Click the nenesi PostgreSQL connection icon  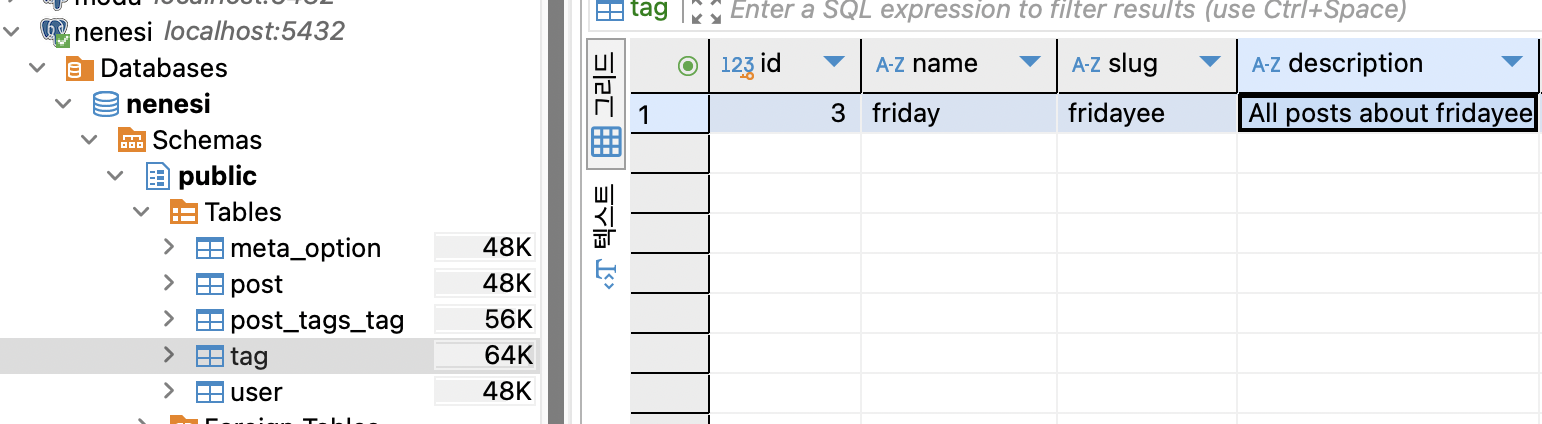pos(55,32)
